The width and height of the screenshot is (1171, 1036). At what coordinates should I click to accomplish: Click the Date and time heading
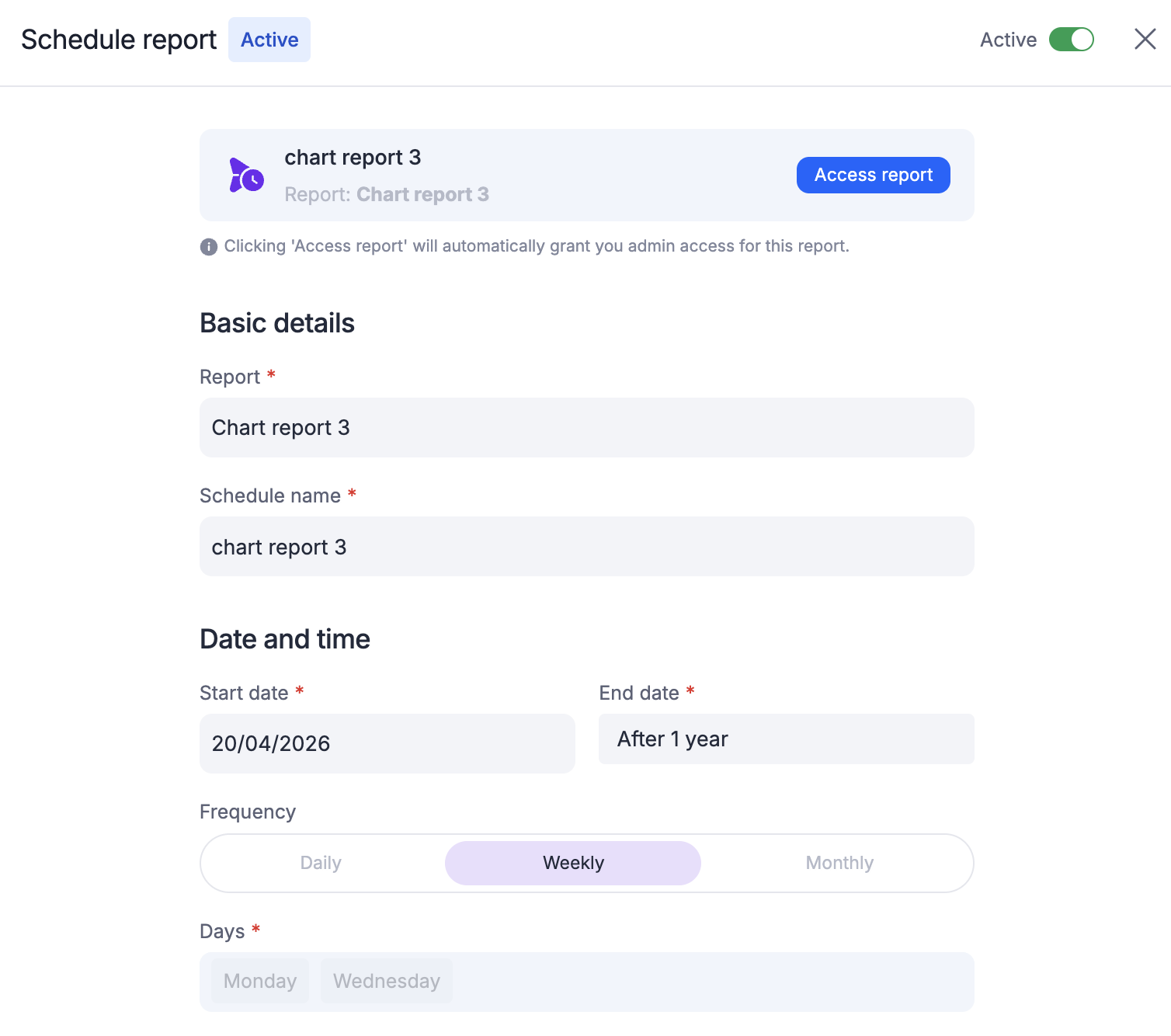pos(285,639)
